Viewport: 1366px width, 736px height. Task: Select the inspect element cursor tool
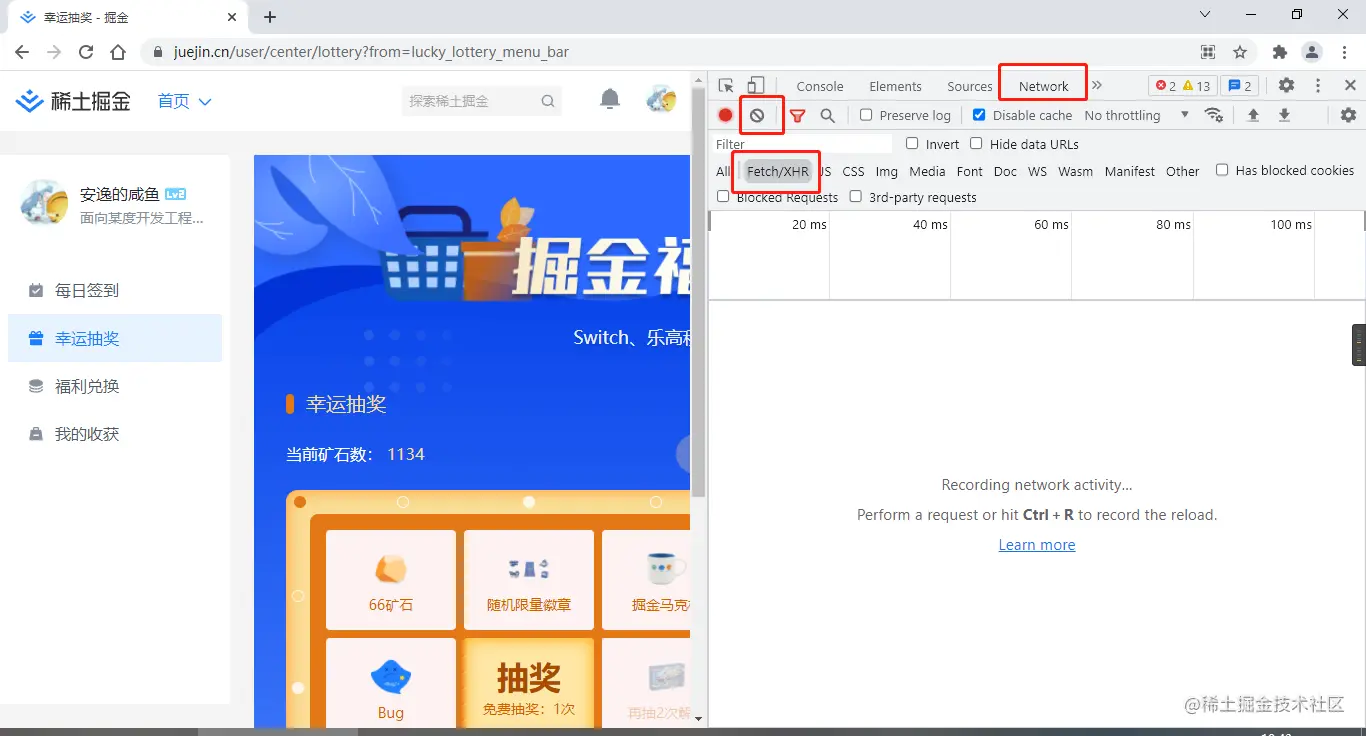[726, 85]
